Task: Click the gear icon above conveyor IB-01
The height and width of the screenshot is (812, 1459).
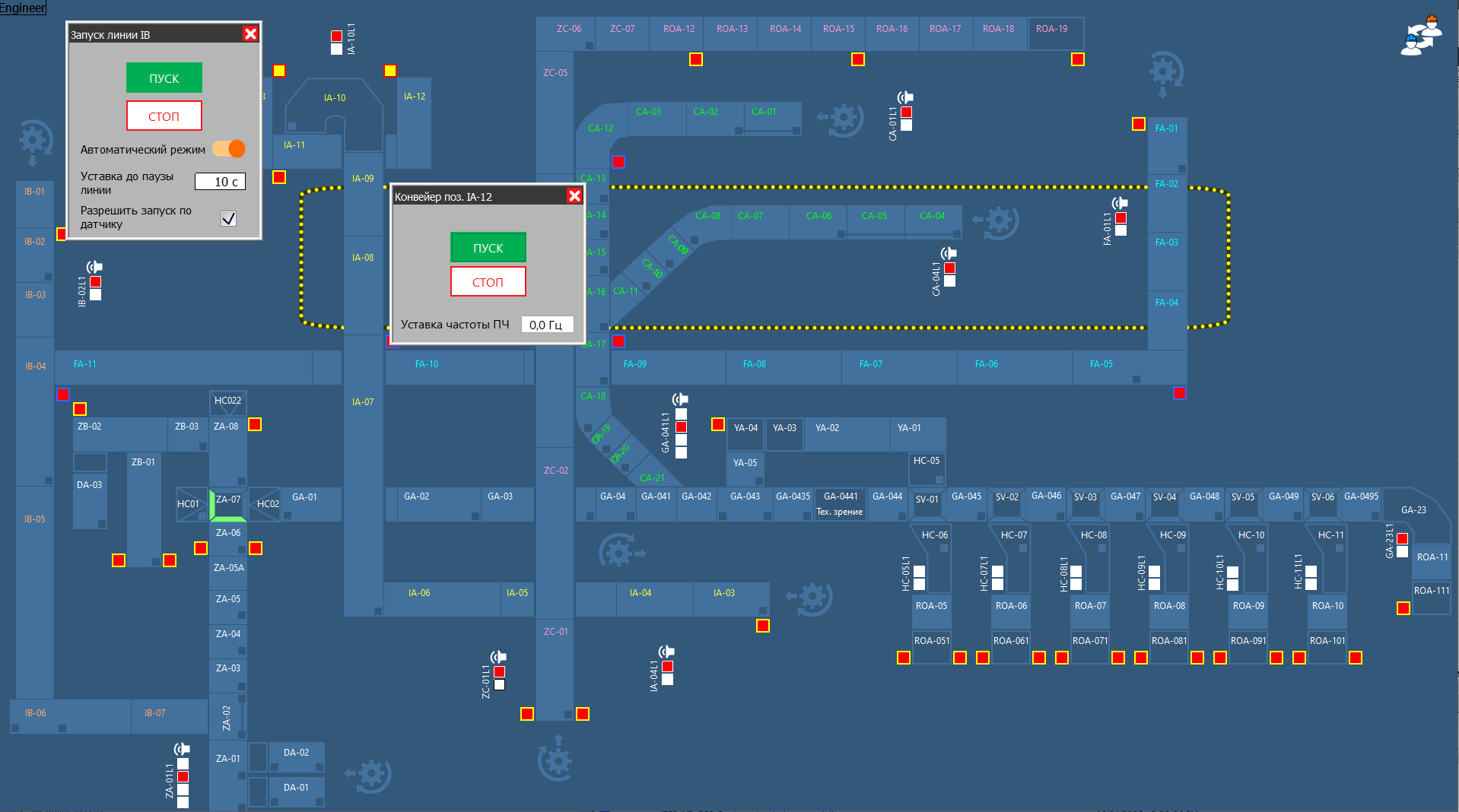Action: (35, 142)
